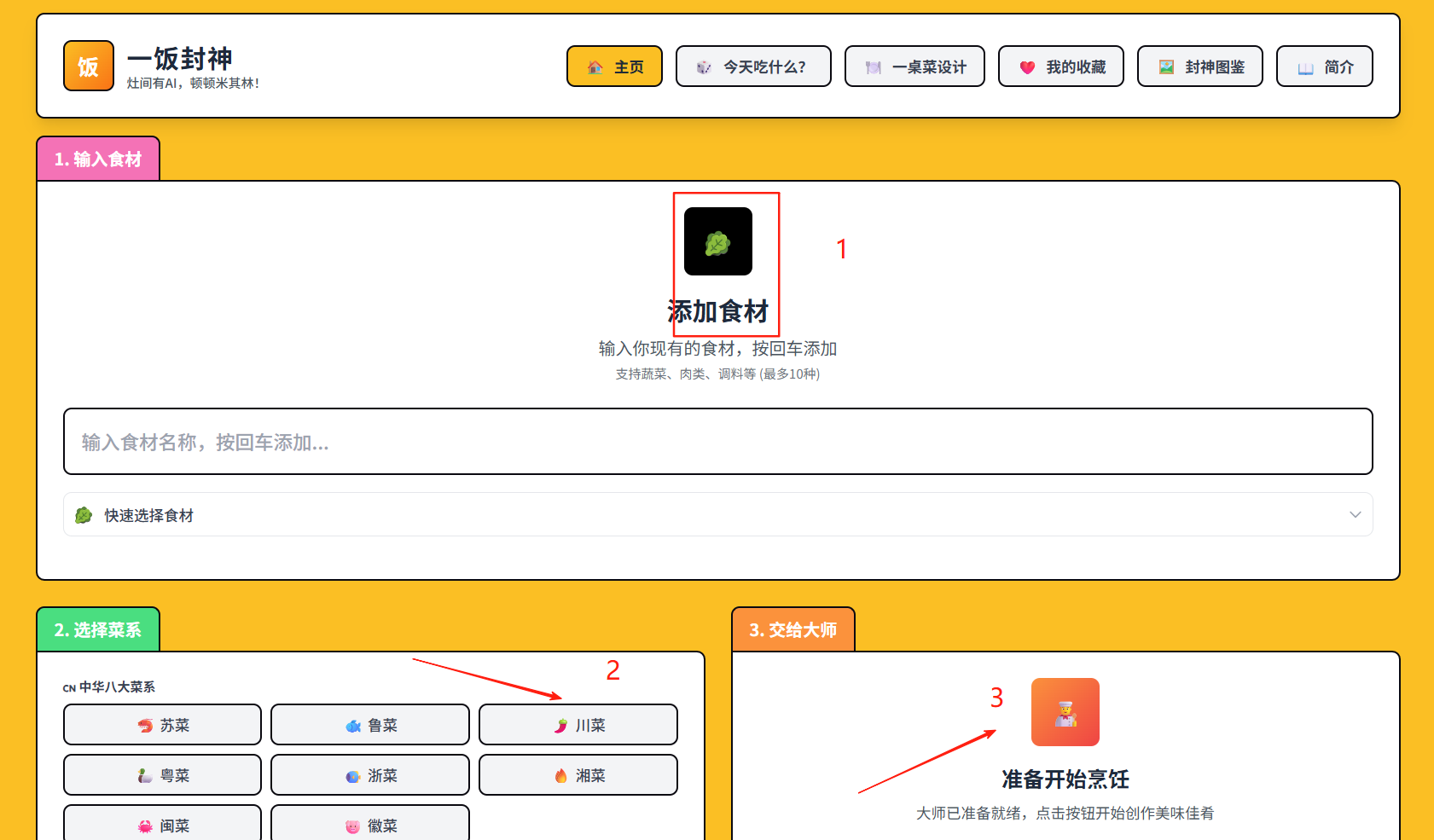Click the dice icon in 今天吃什么
This screenshot has height=840, width=1434.
(x=704, y=67)
